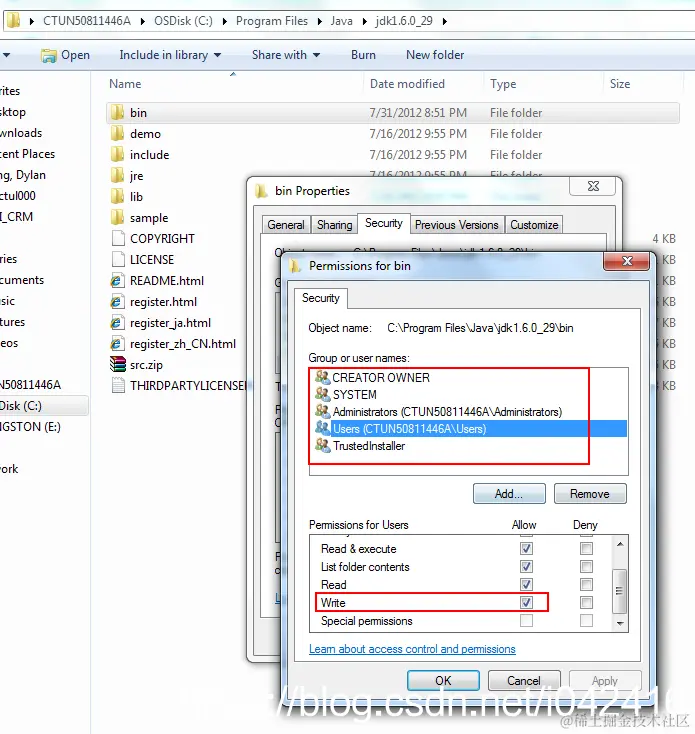The width and height of the screenshot is (695, 734).
Task: Open Learn about access control link
Action: click(412, 649)
